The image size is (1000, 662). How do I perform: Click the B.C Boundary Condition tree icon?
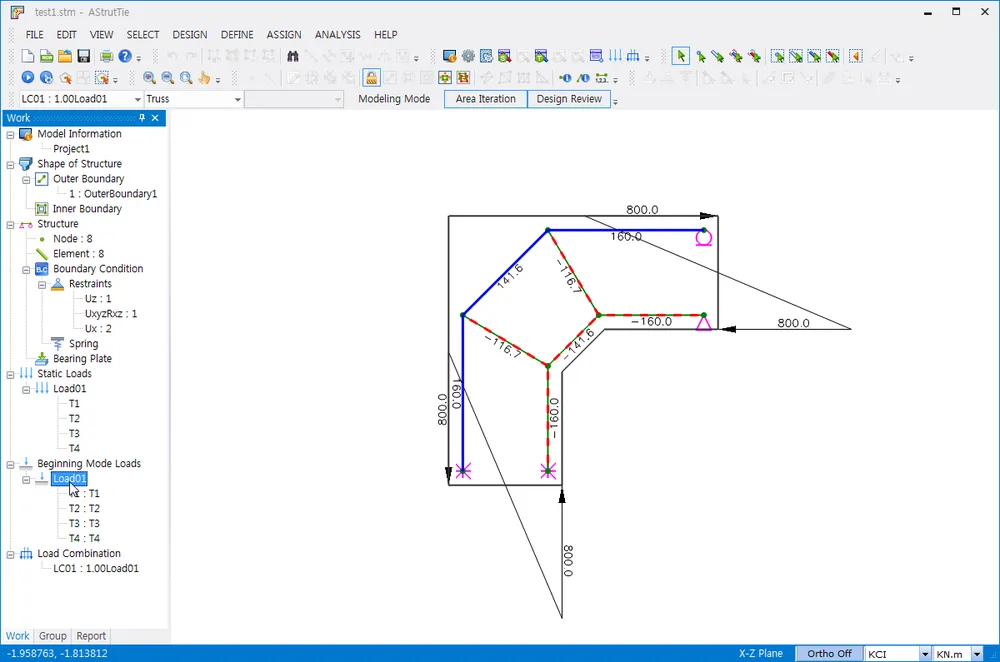pyautogui.click(x=41, y=269)
